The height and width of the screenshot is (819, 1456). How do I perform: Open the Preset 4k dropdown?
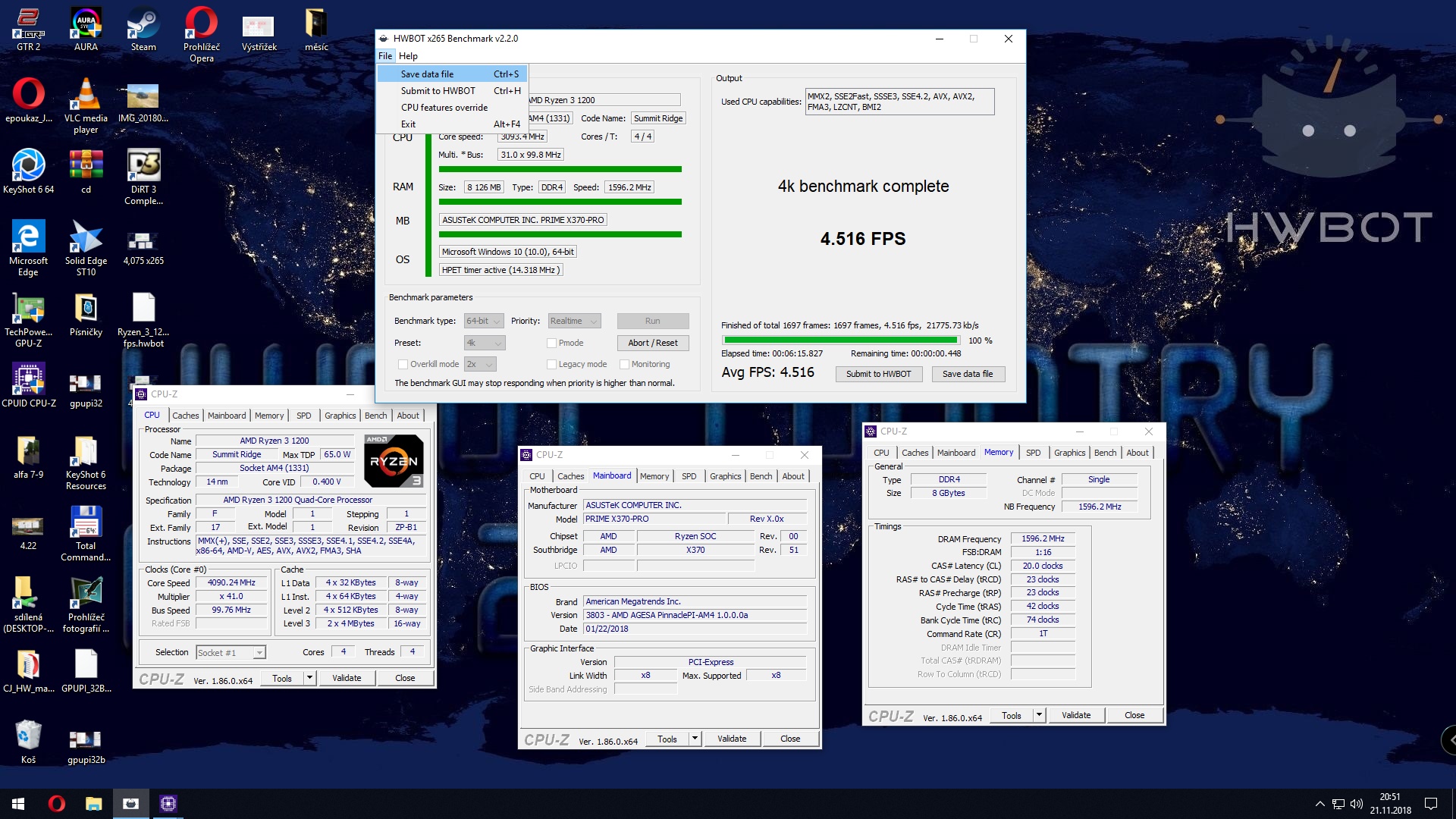pos(484,343)
